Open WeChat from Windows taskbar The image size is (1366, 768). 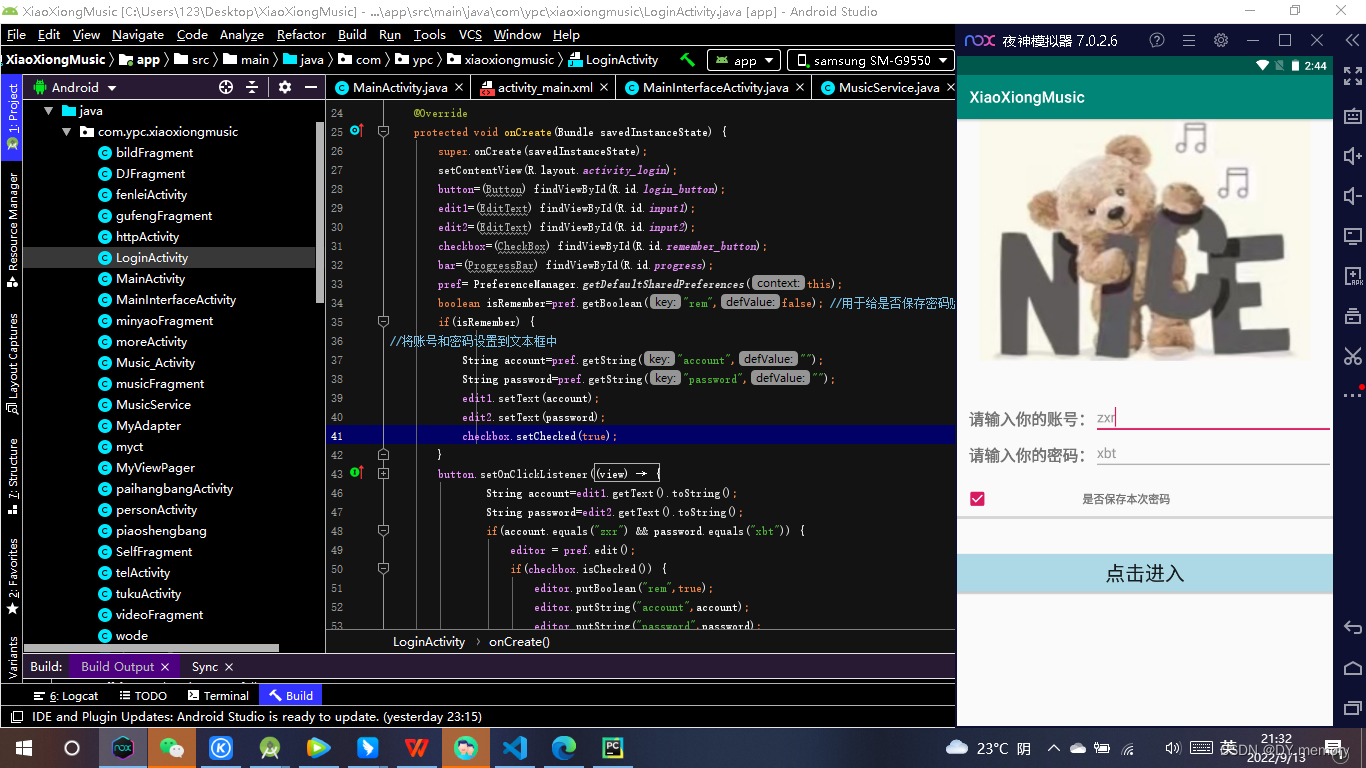click(x=172, y=747)
